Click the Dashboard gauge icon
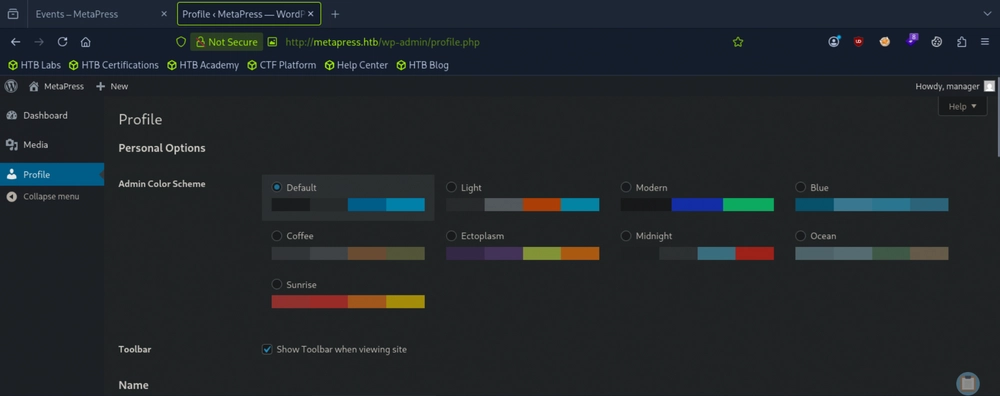 [11, 115]
